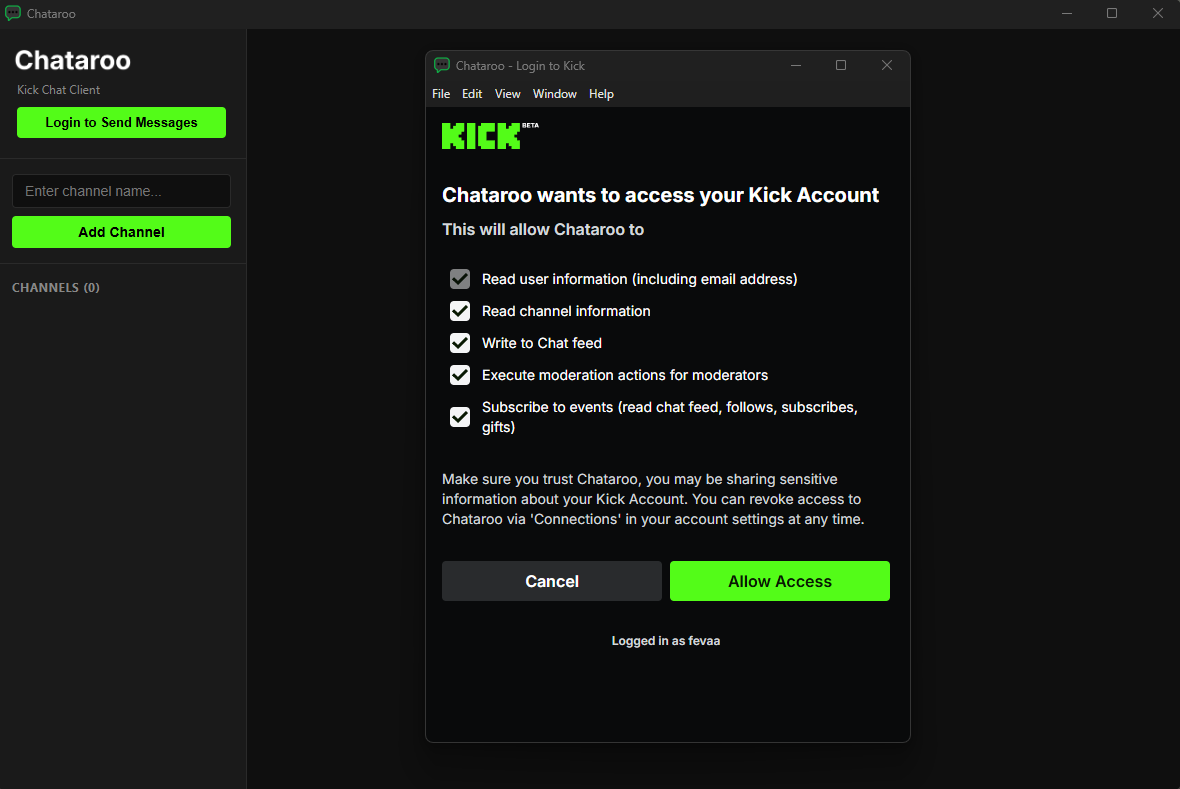The width and height of the screenshot is (1180, 789).
Task: Click Allow Access to grant permissions
Action: point(779,581)
